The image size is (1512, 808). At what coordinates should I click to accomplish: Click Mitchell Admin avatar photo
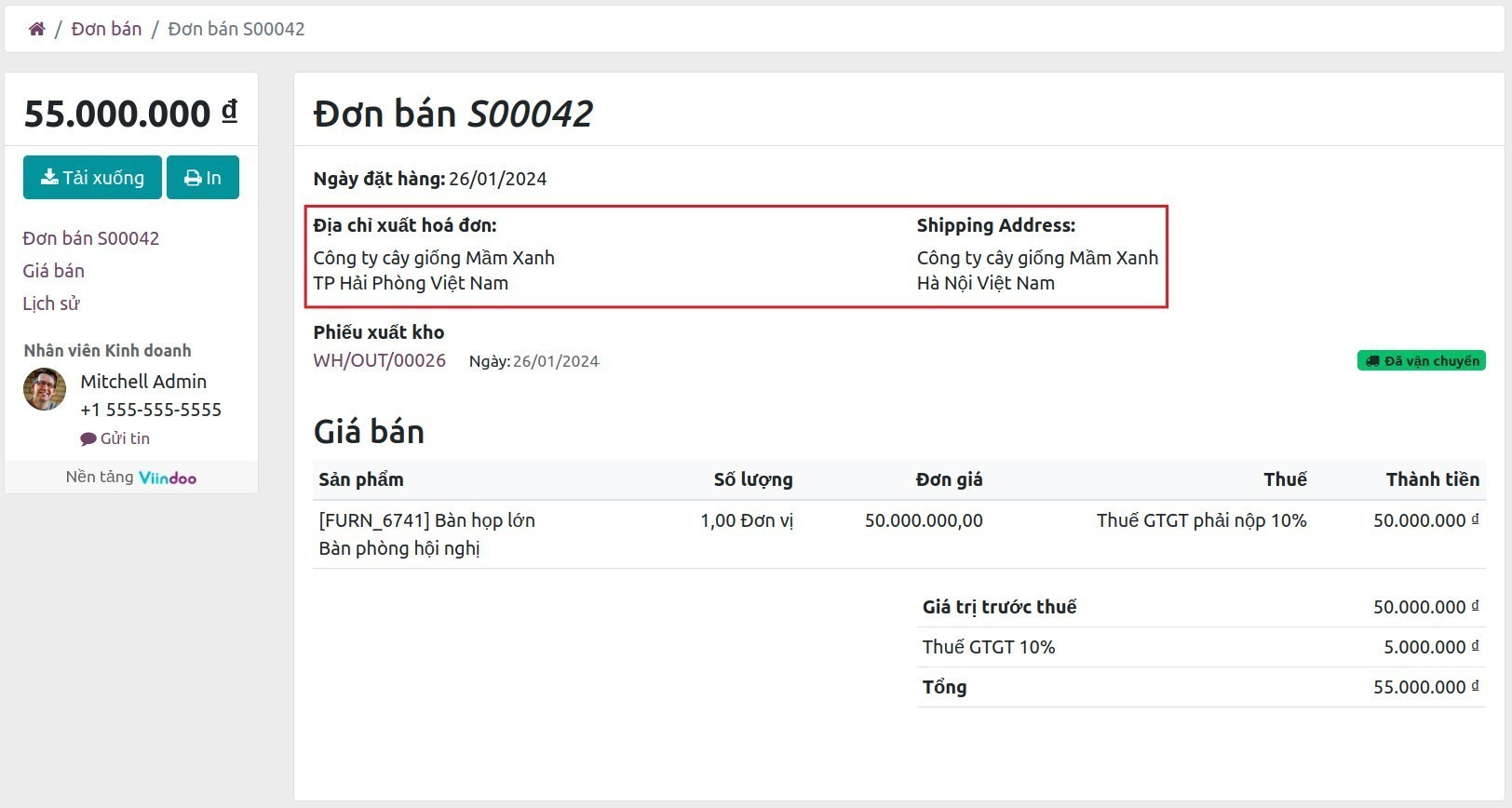45,389
